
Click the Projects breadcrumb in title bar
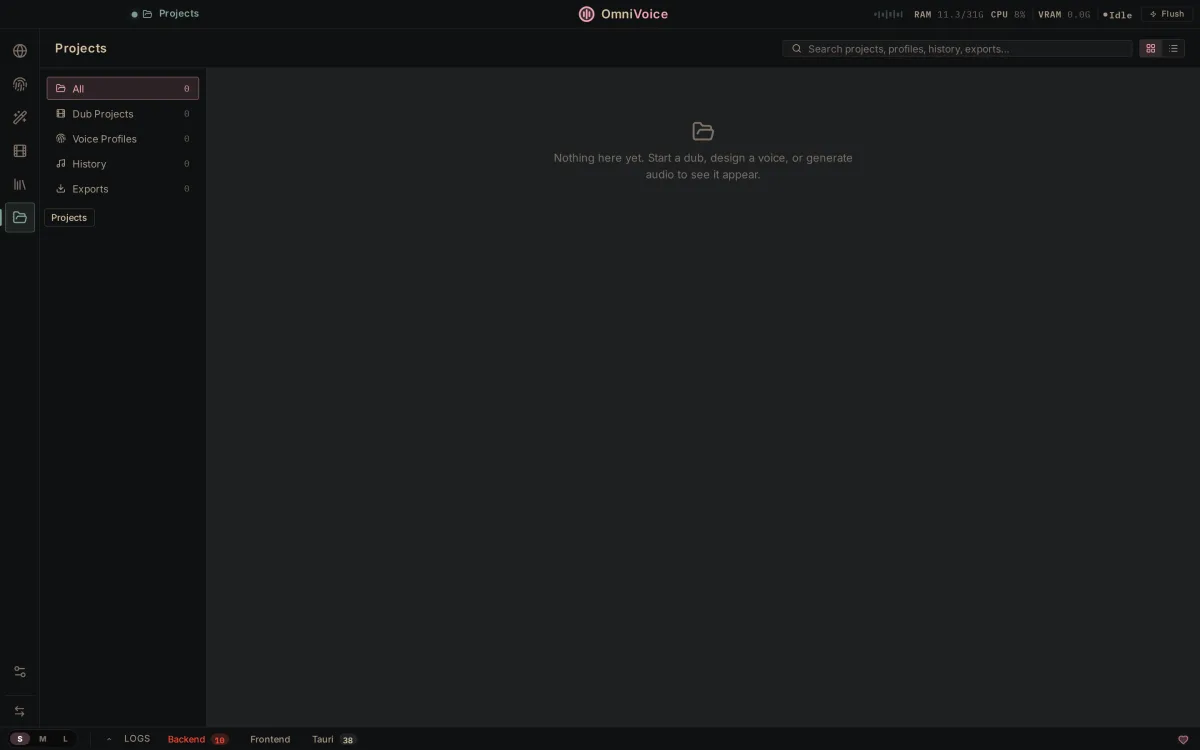(x=170, y=14)
